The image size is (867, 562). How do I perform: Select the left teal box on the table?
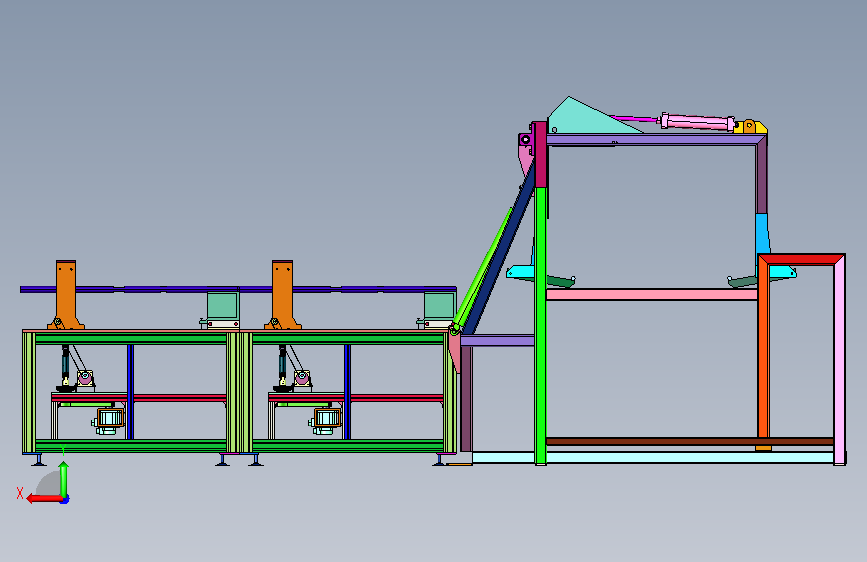tap(223, 306)
